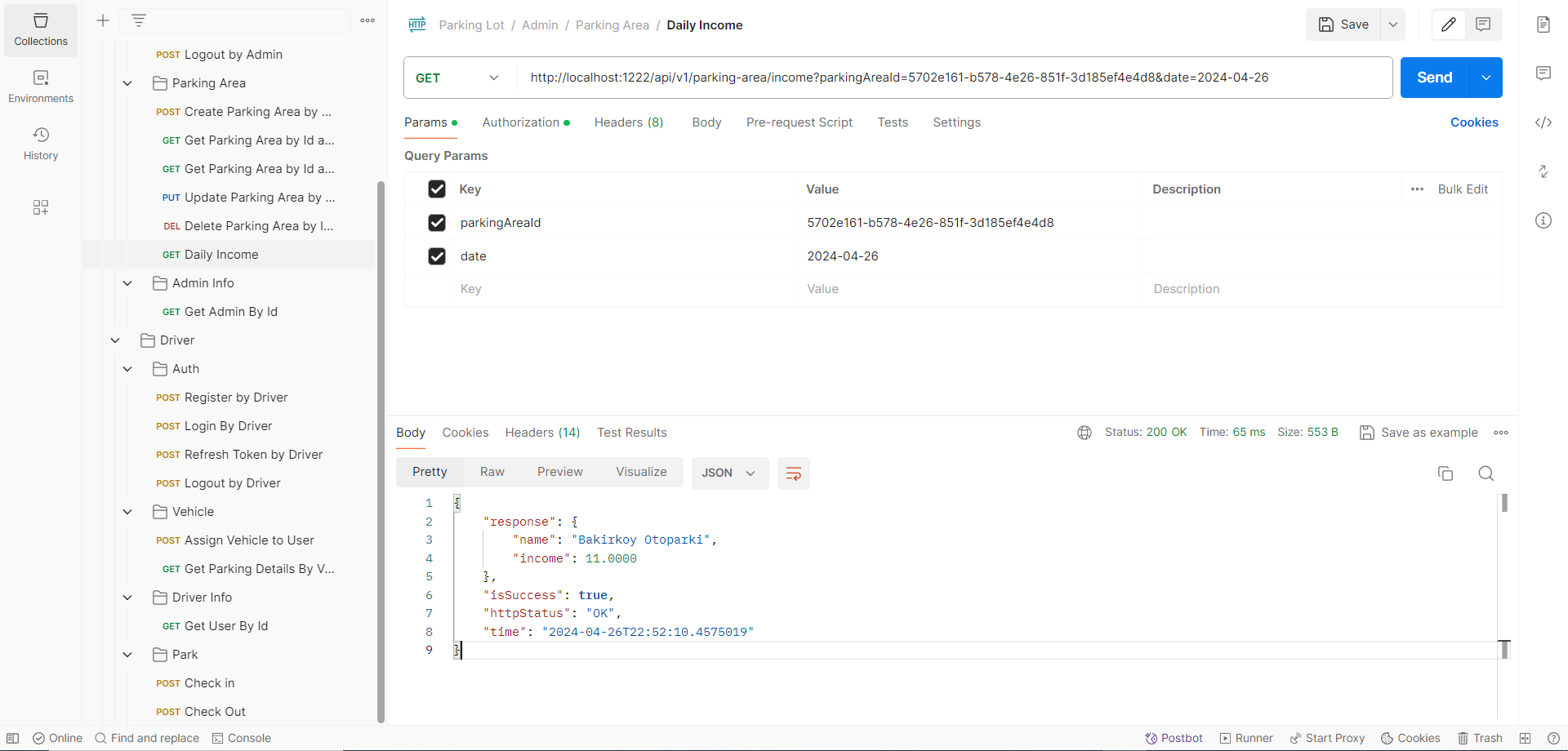Open the request info icon in the right sidebar
This screenshot has height=751, width=1568.
click(1543, 220)
